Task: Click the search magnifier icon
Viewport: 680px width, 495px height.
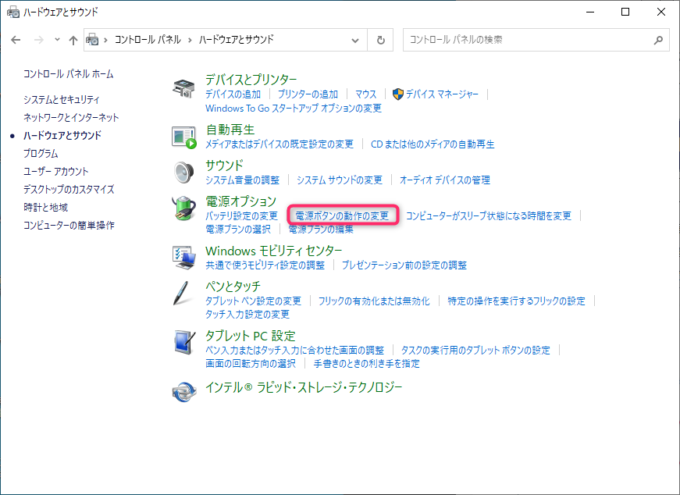Action: (658, 40)
